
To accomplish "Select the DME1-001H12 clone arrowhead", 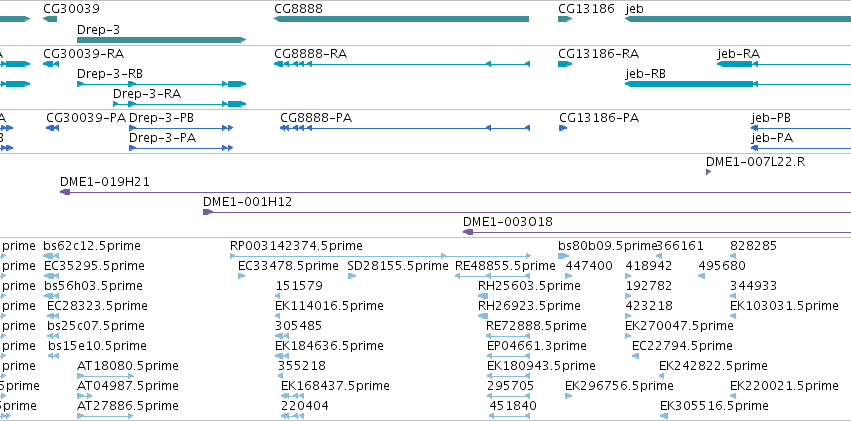I will [207, 212].
